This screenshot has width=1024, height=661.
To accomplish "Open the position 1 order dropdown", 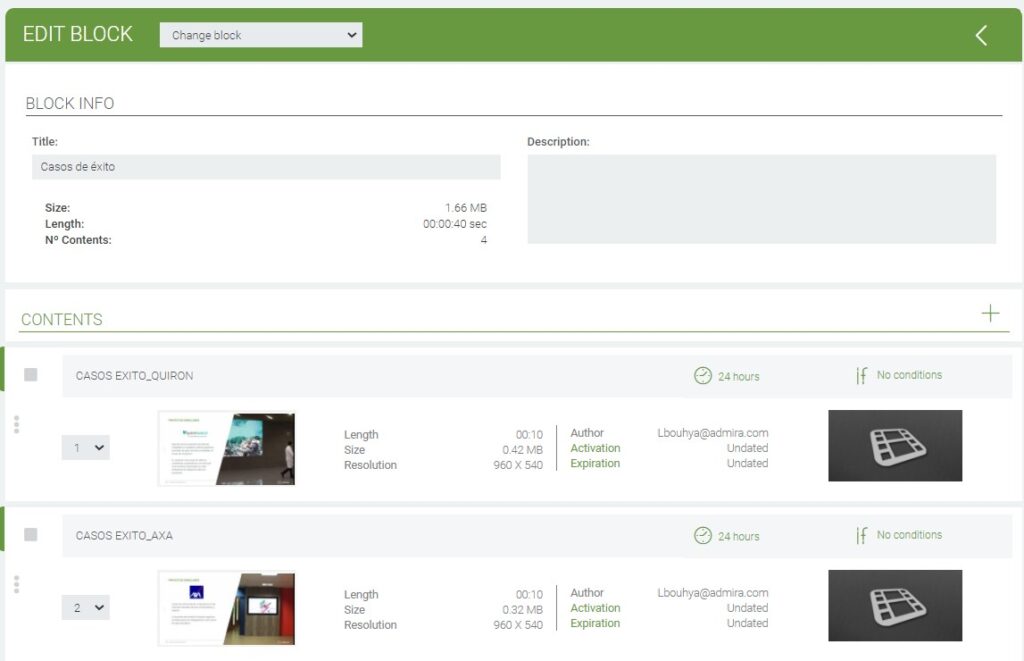I will pyautogui.click(x=86, y=448).
